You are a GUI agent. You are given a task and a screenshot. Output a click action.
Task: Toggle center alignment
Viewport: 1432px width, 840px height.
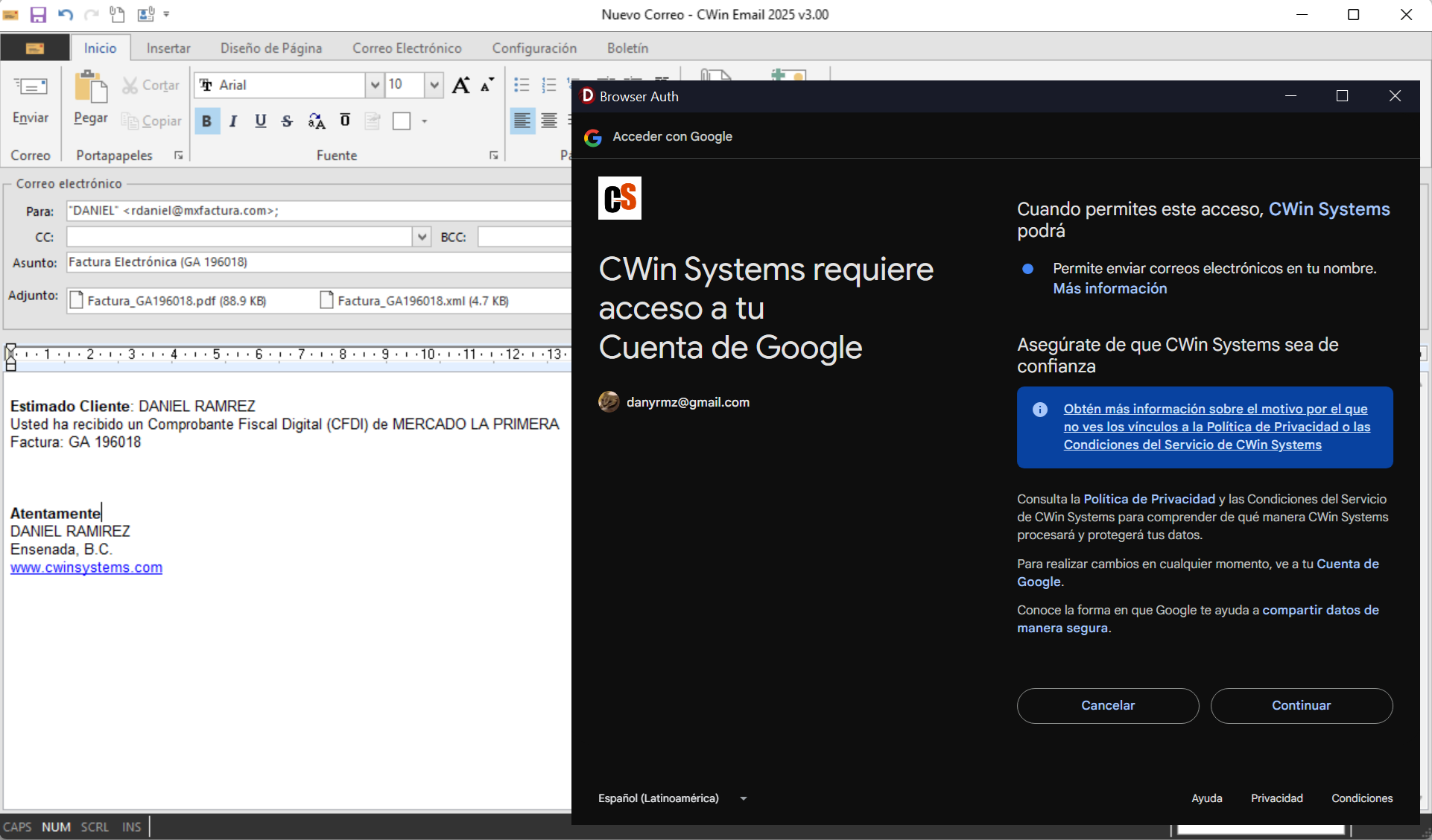(x=549, y=121)
